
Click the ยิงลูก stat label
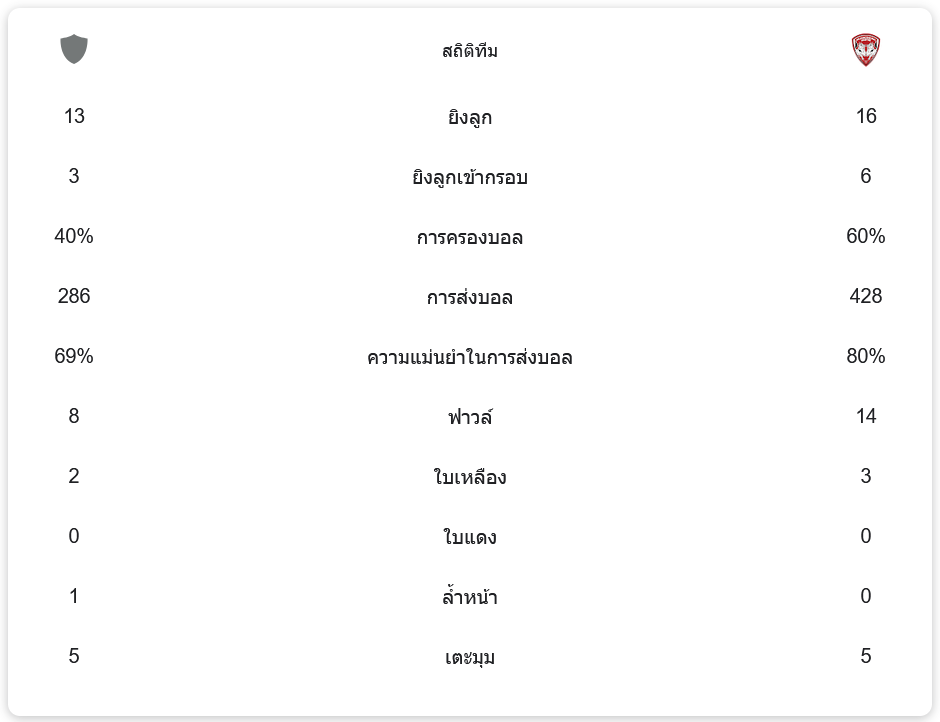(x=470, y=118)
